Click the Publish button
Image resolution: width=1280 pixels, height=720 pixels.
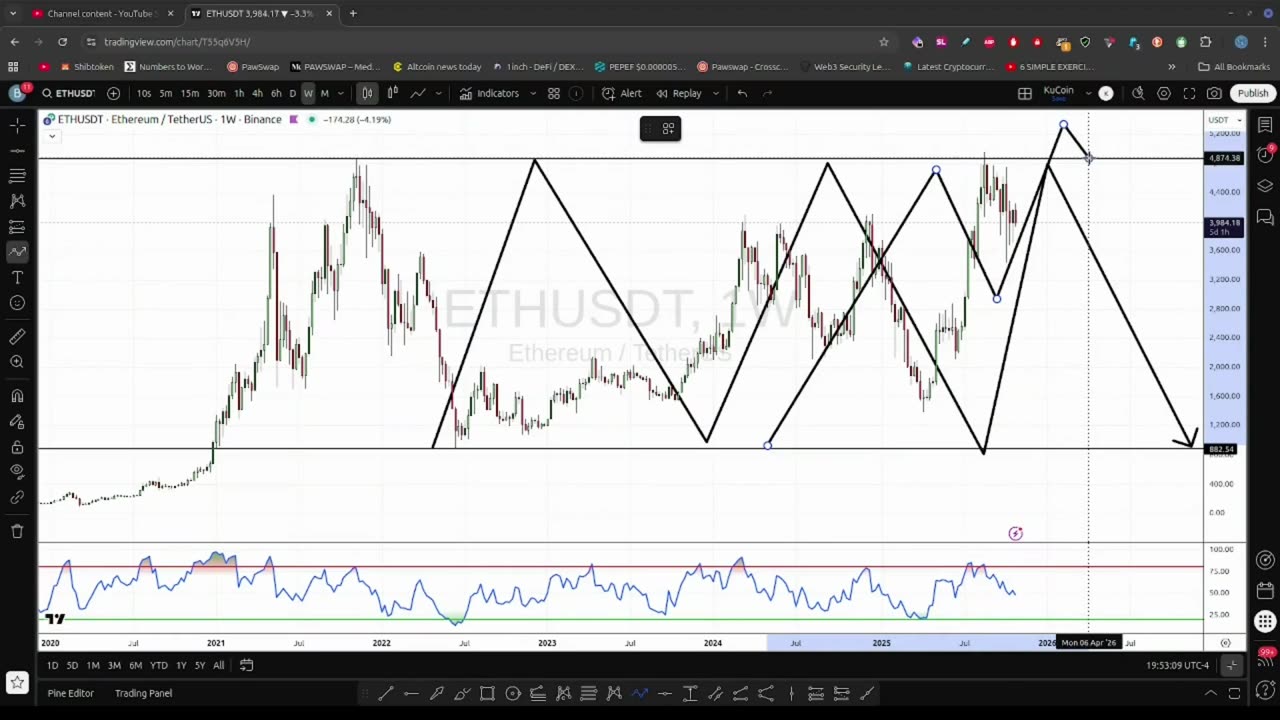(x=1252, y=93)
